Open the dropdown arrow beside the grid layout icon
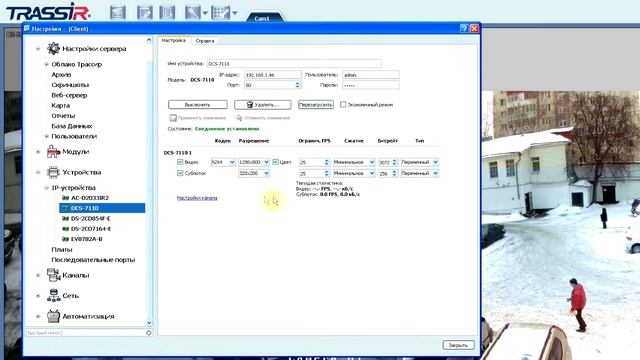Screen dimensions: 640x360 [235, 13]
